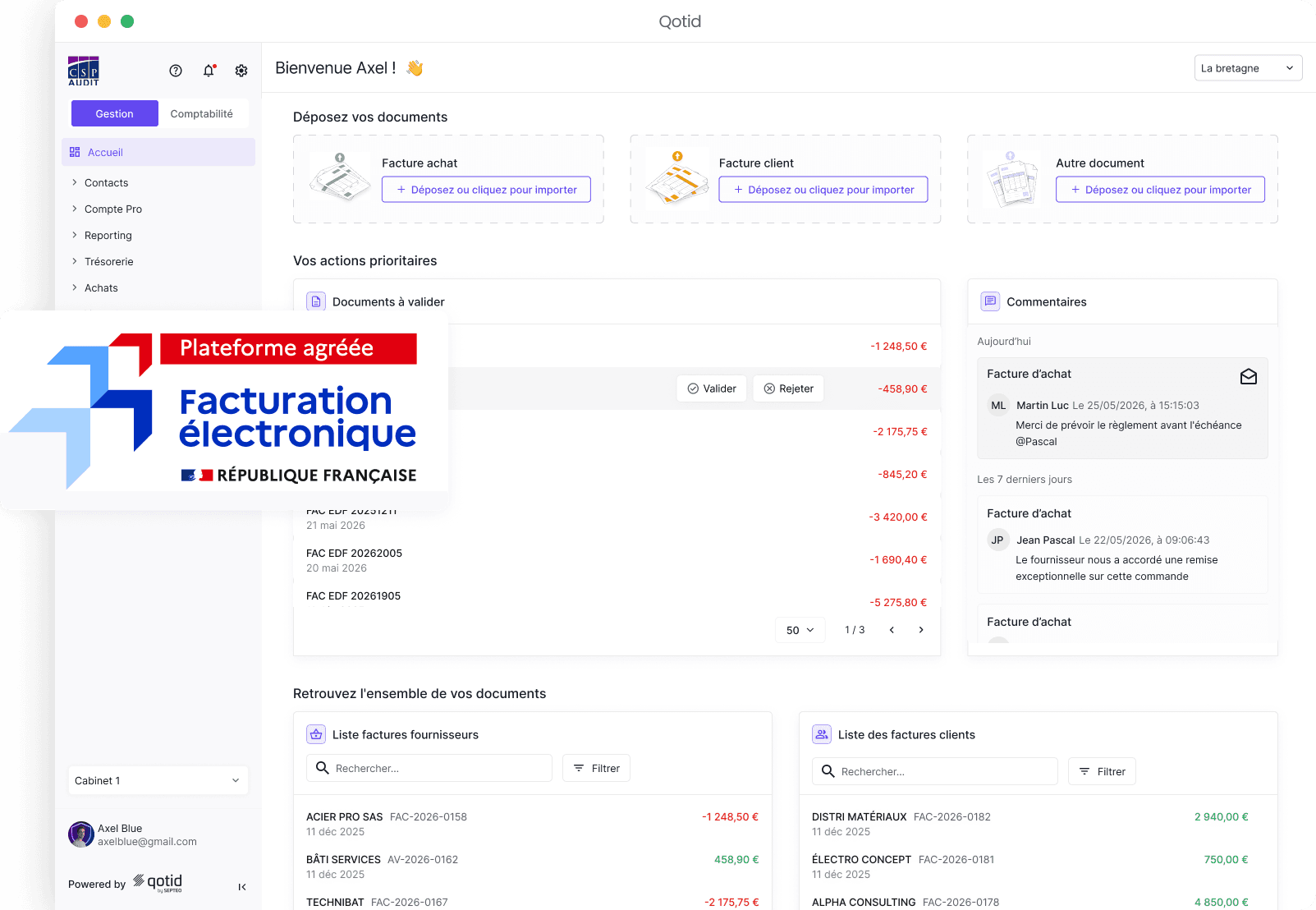Click the Documents à valider icon
Image resolution: width=1316 pixels, height=910 pixels.
316,301
